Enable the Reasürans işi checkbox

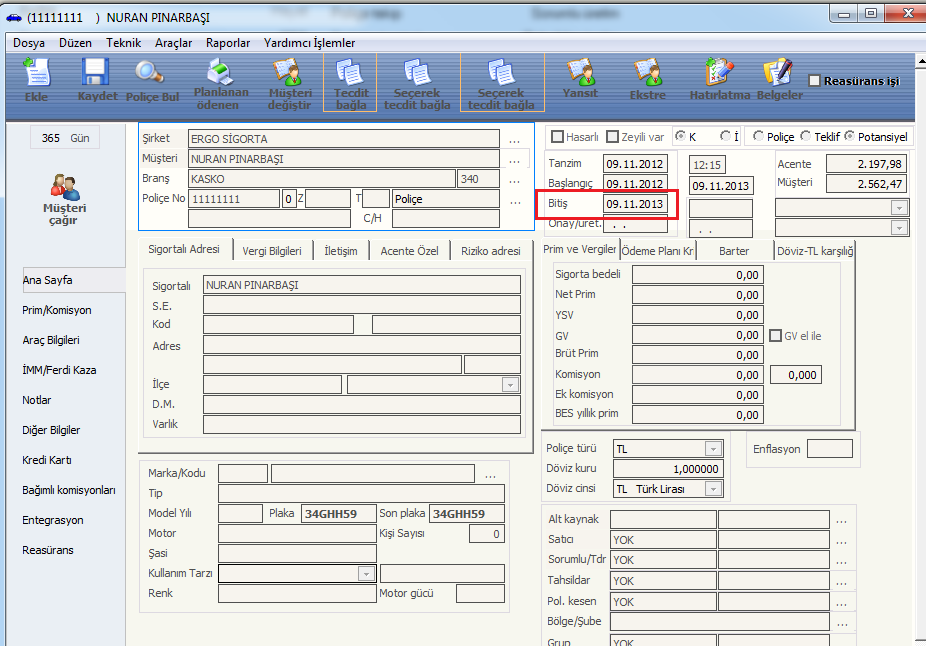tap(815, 81)
